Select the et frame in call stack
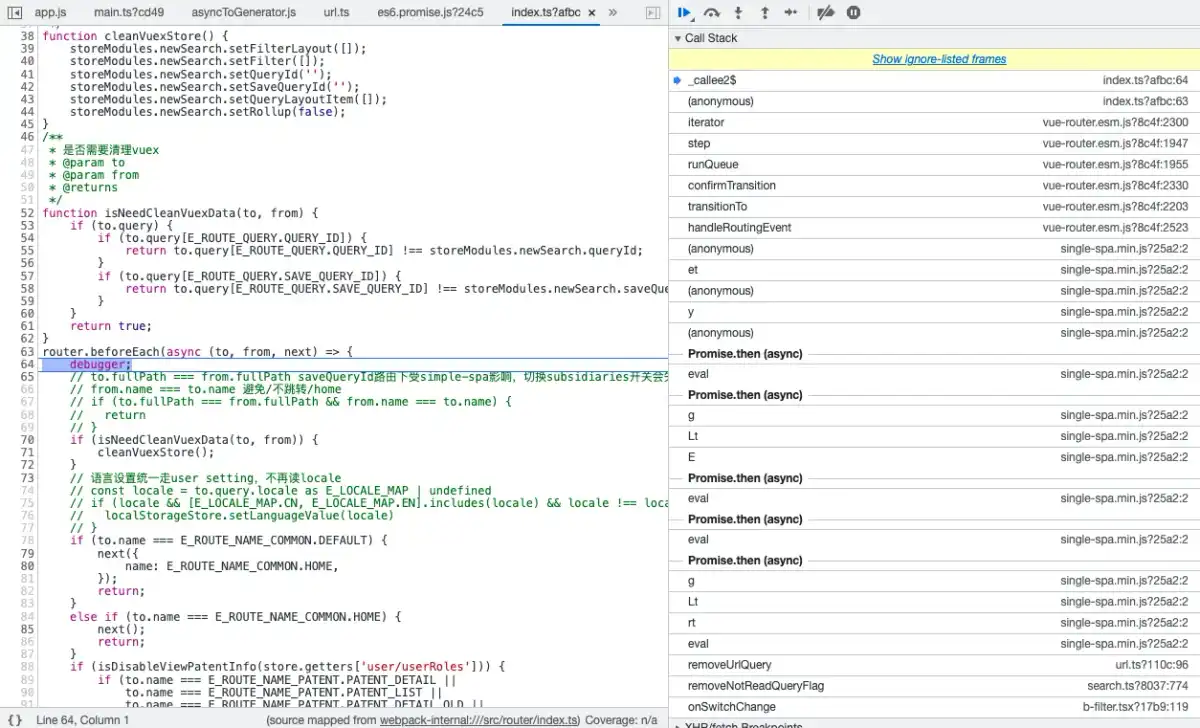The image size is (1200, 728). (x=934, y=269)
